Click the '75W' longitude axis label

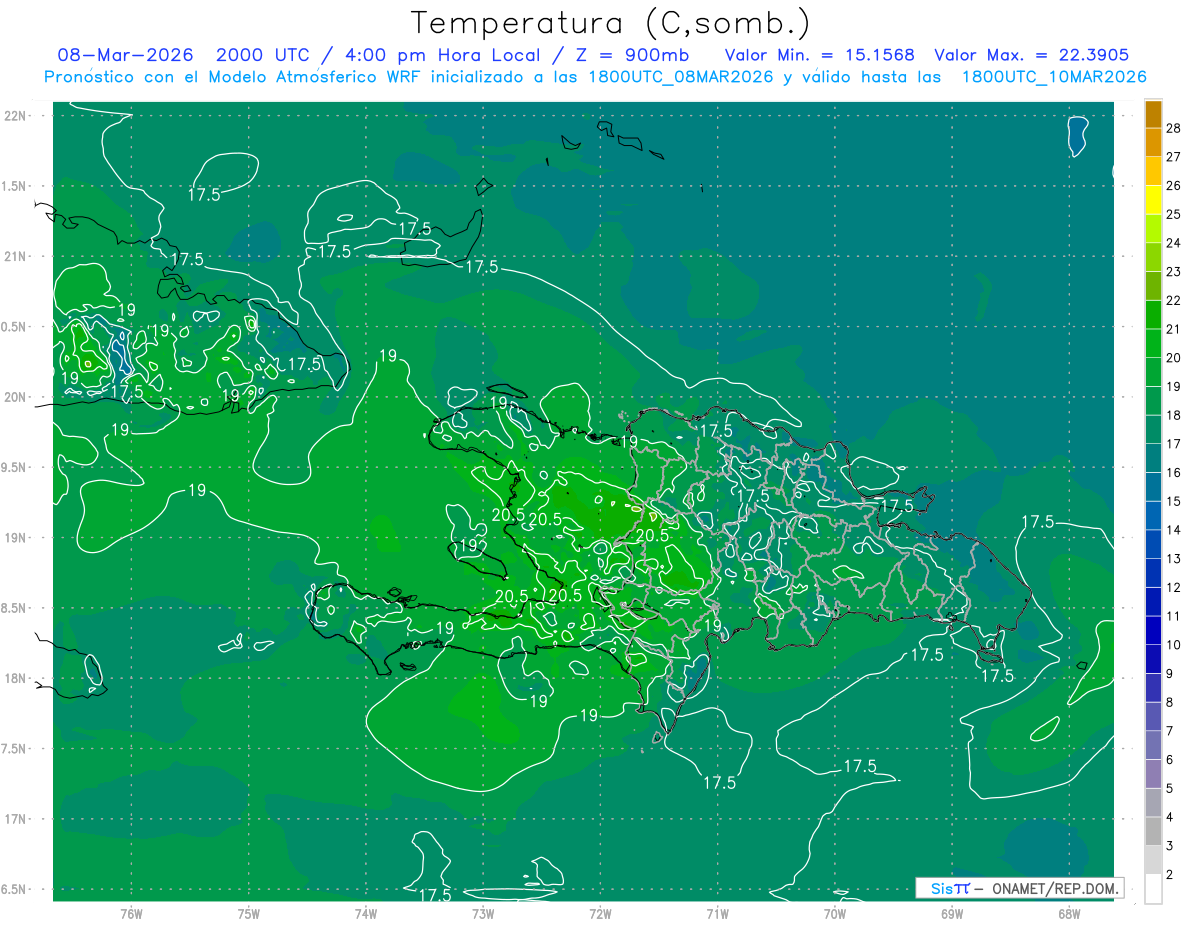pos(249,913)
